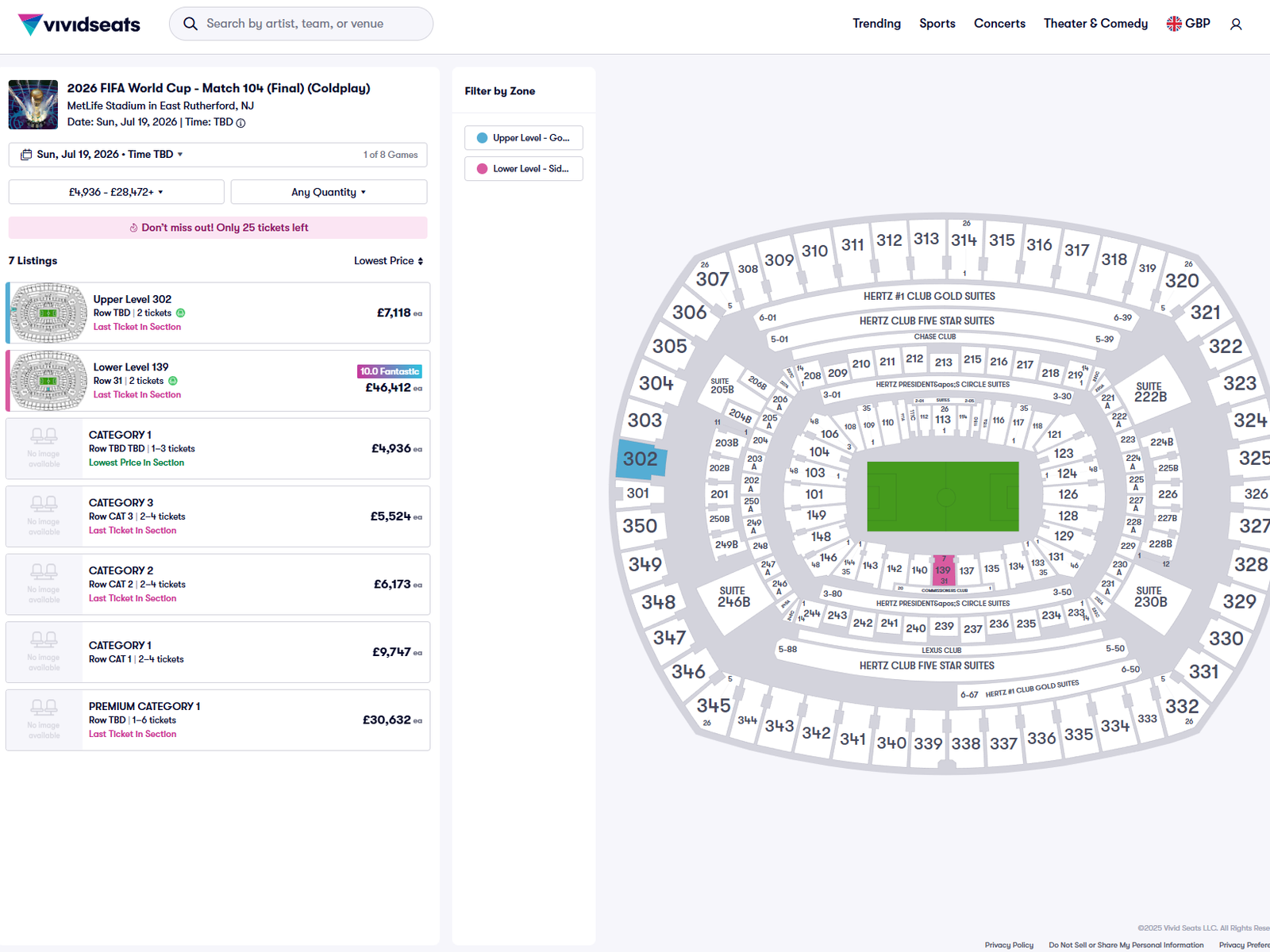Image resolution: width=1270 pixels, height=952 pixels.
Task: Click the info icon next to Time TBD
Action: tap(241, 122)
